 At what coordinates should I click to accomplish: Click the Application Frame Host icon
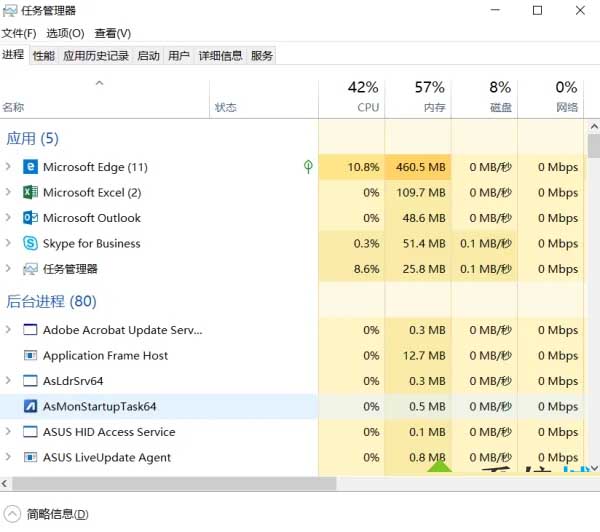pos(30,355)
